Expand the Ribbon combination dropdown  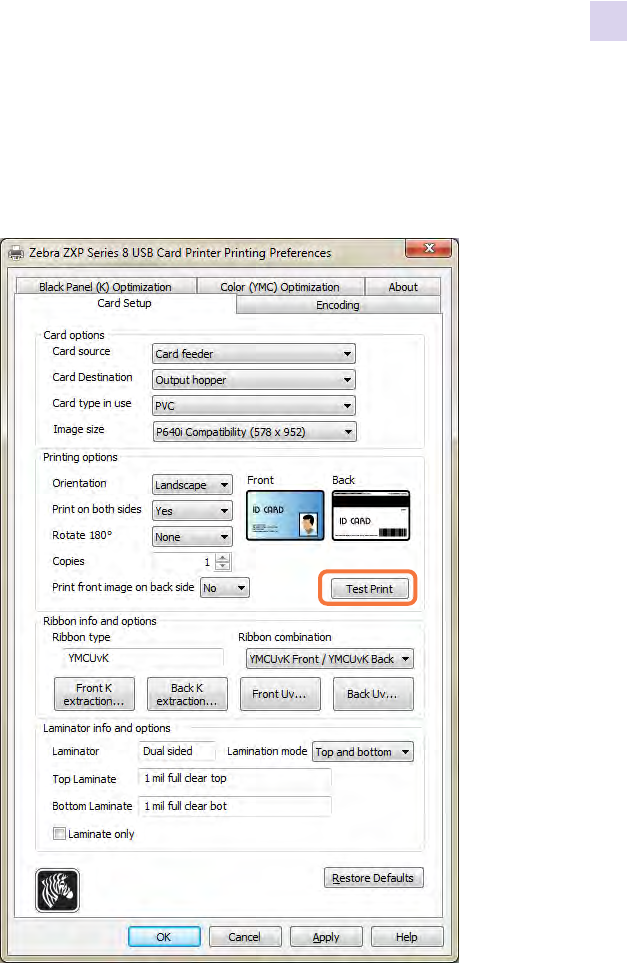click(330, 659)
